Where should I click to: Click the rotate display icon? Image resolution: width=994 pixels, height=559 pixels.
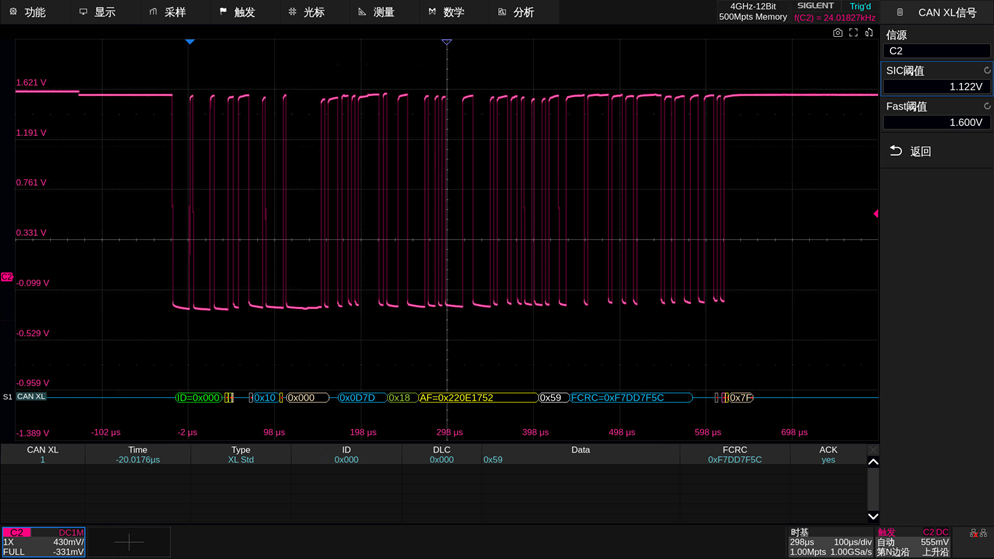pos(869,32)
